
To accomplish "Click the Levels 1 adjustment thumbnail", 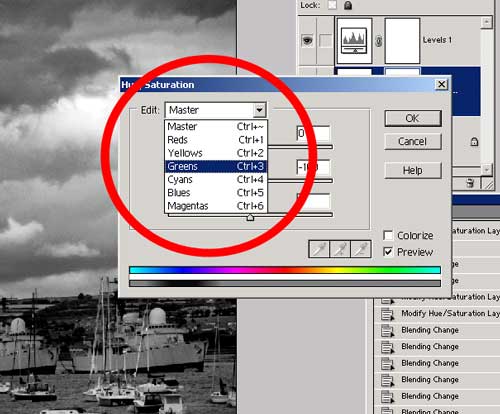I will (x=354, y=41).
